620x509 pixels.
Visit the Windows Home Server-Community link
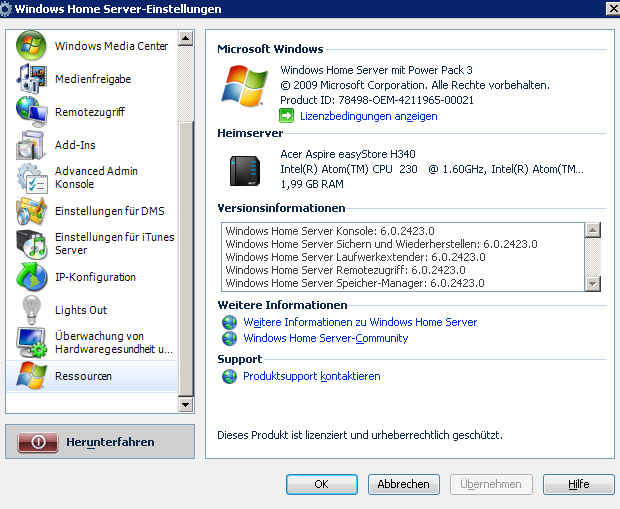[325, 339]
